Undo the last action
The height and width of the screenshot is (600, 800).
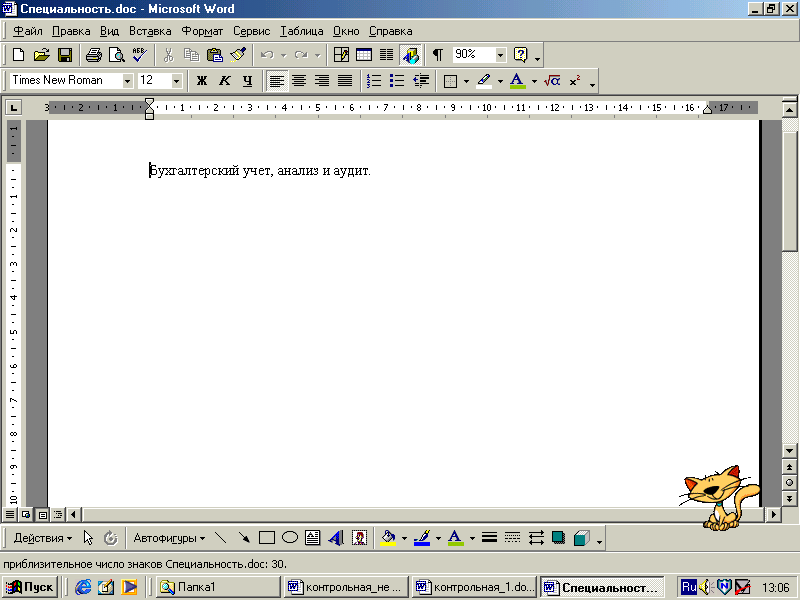(267, 55)
